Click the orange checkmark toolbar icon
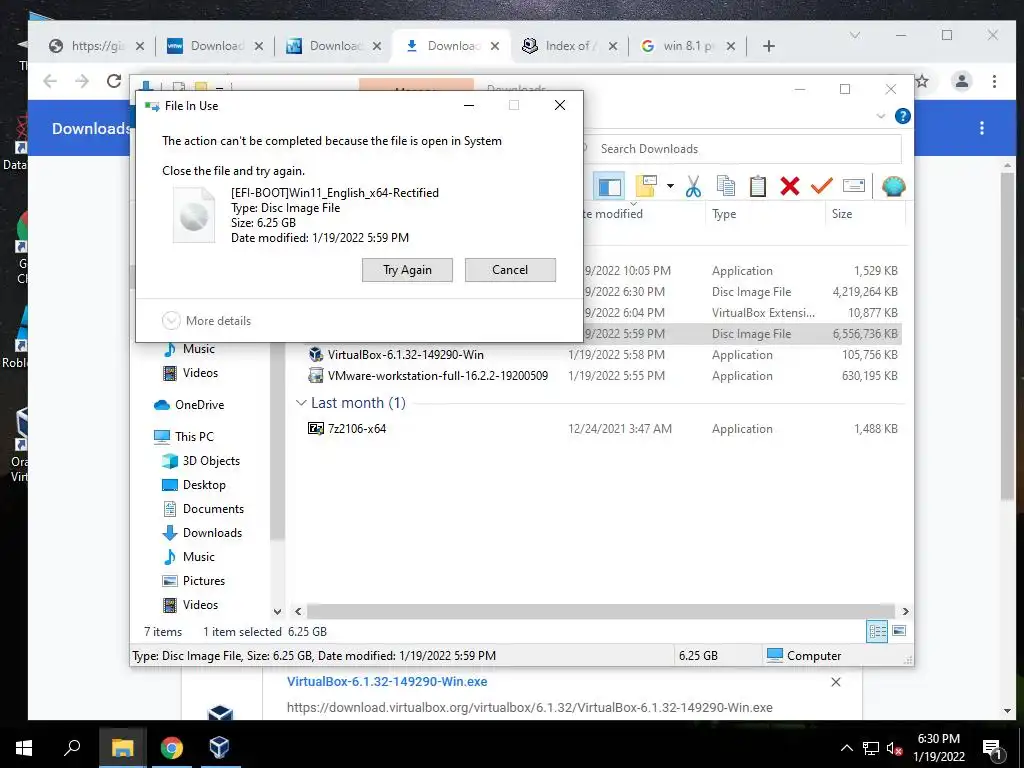Image resolution: width=1024 pixels, height=768 pixels. (822, 187)
